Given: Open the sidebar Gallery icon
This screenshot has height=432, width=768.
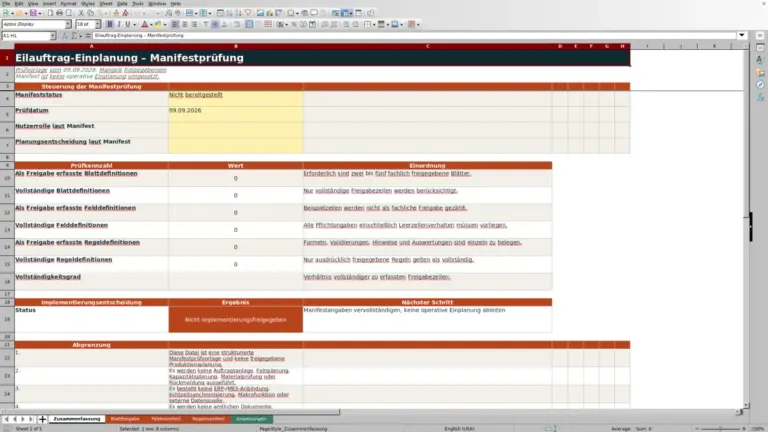Looking at the screenshot, I should (760, 72).
